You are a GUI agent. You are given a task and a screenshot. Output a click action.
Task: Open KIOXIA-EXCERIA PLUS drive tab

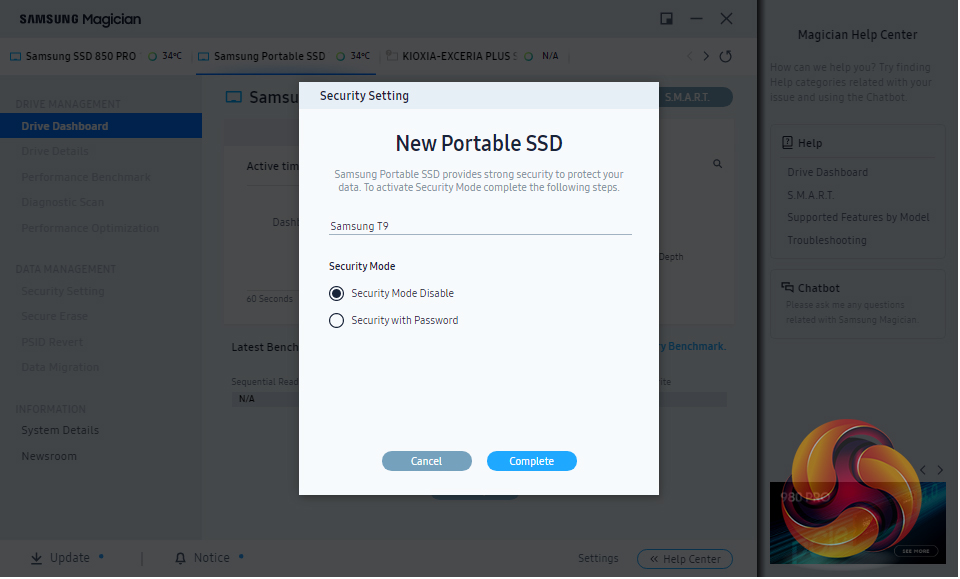[459, 56]
